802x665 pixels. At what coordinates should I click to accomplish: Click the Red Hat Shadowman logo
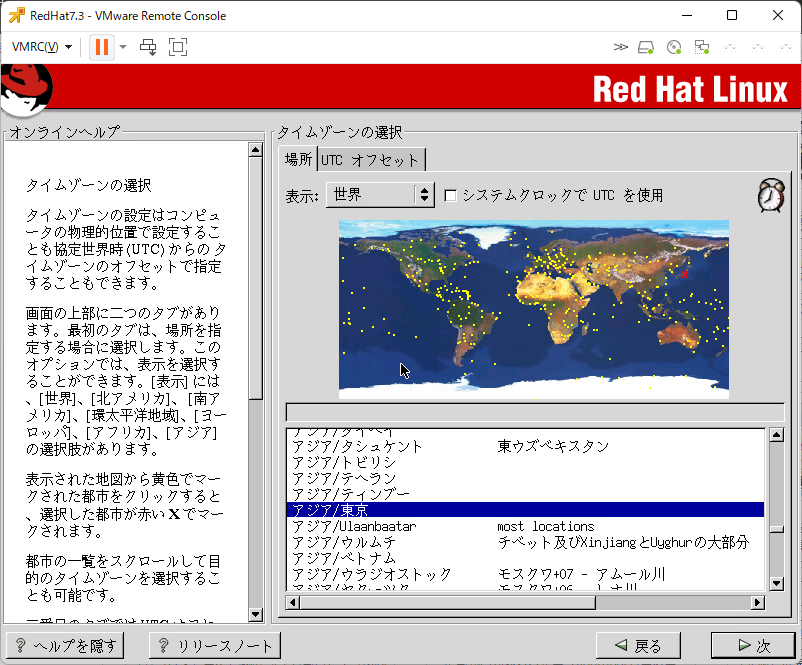27,88
